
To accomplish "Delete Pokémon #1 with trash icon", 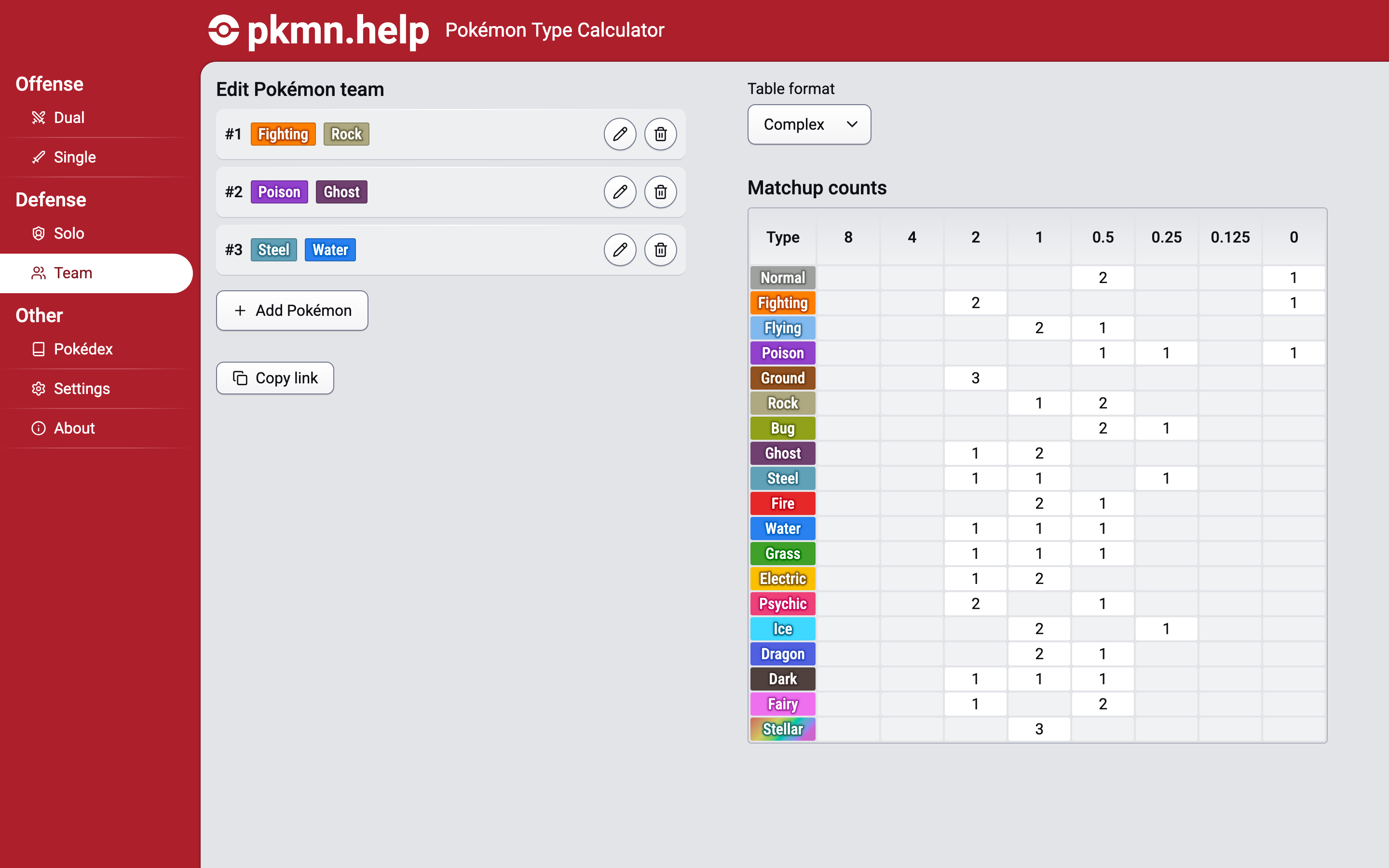I will pyautogui.click(x=660, y=135).
